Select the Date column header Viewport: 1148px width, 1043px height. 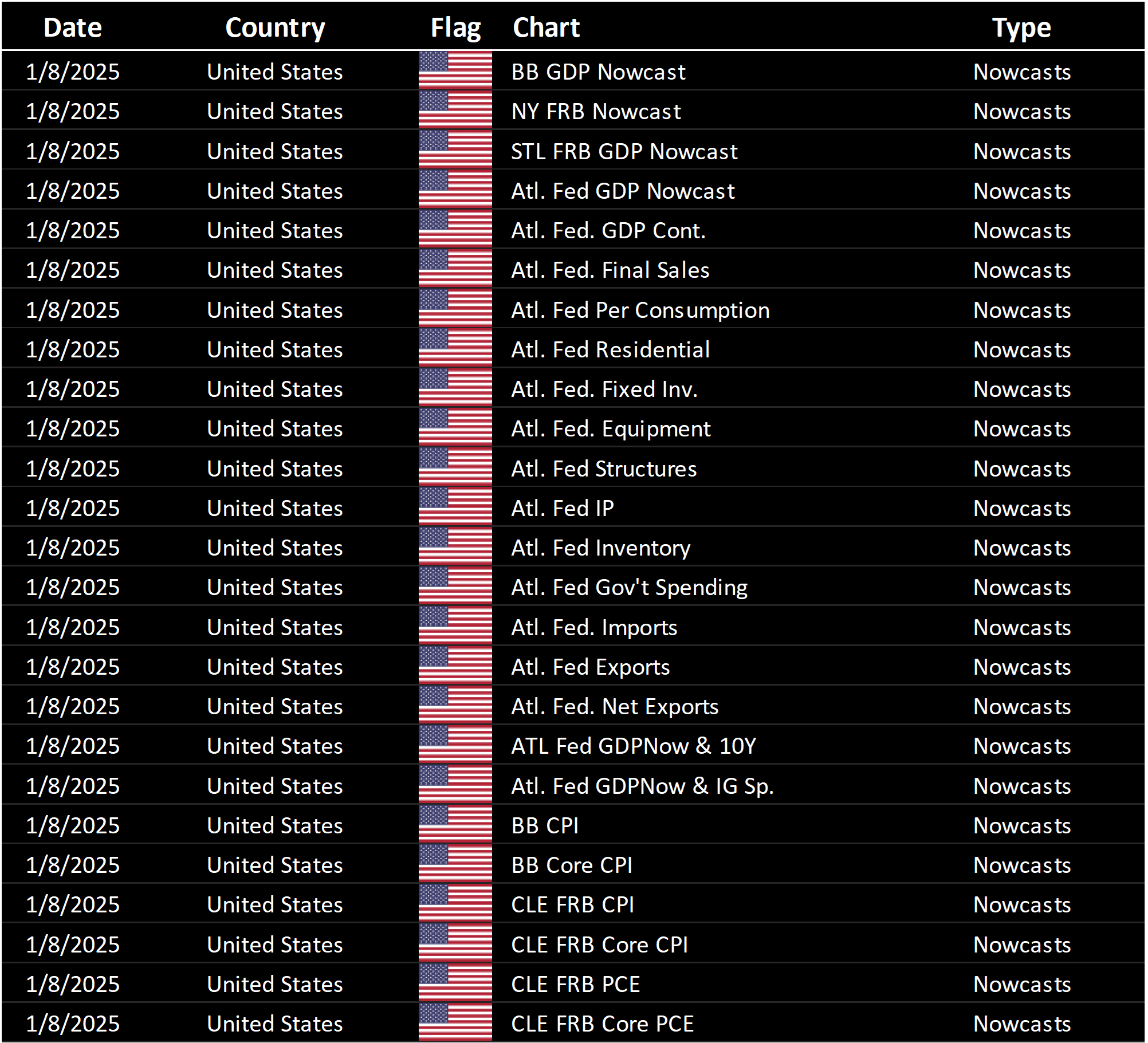(x=73, y=27)
